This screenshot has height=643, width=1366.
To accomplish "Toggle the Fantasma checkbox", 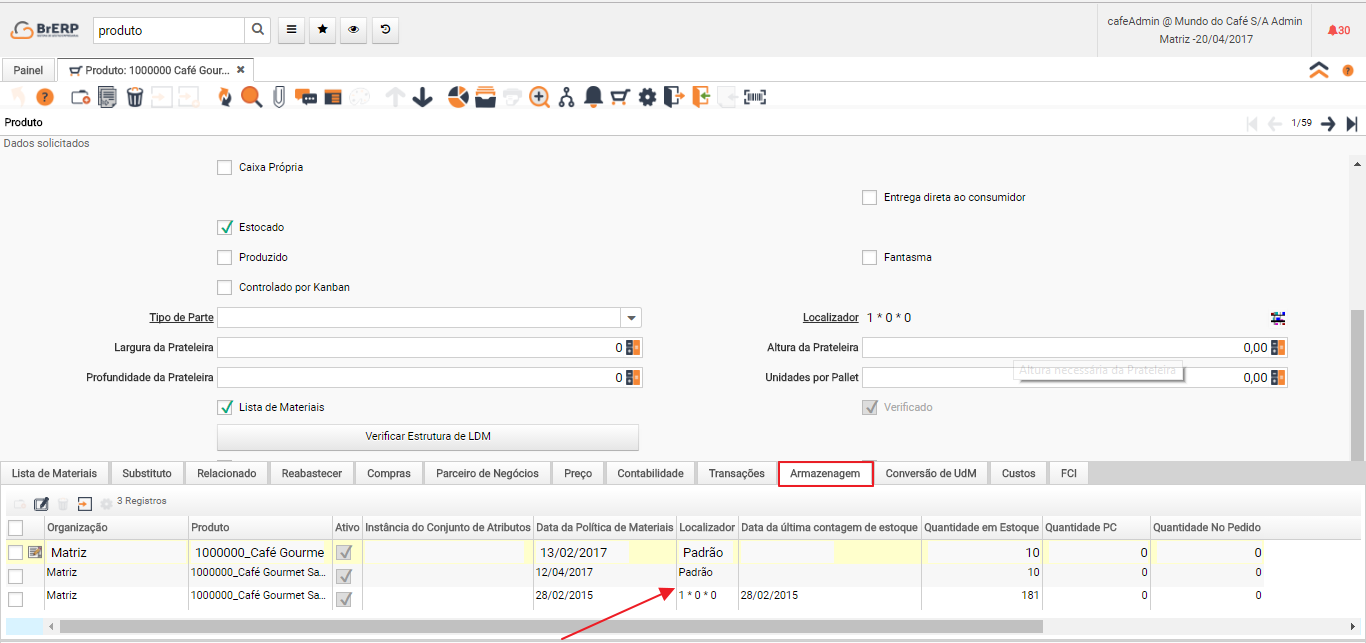I will (870, 258).
